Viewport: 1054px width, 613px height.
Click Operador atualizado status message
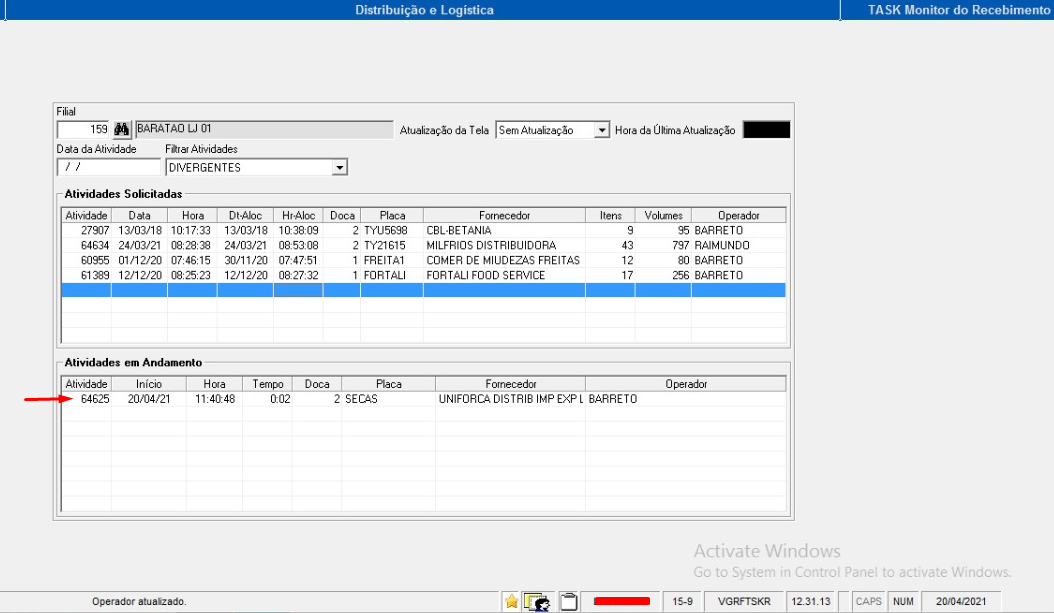tap(139, 602)
